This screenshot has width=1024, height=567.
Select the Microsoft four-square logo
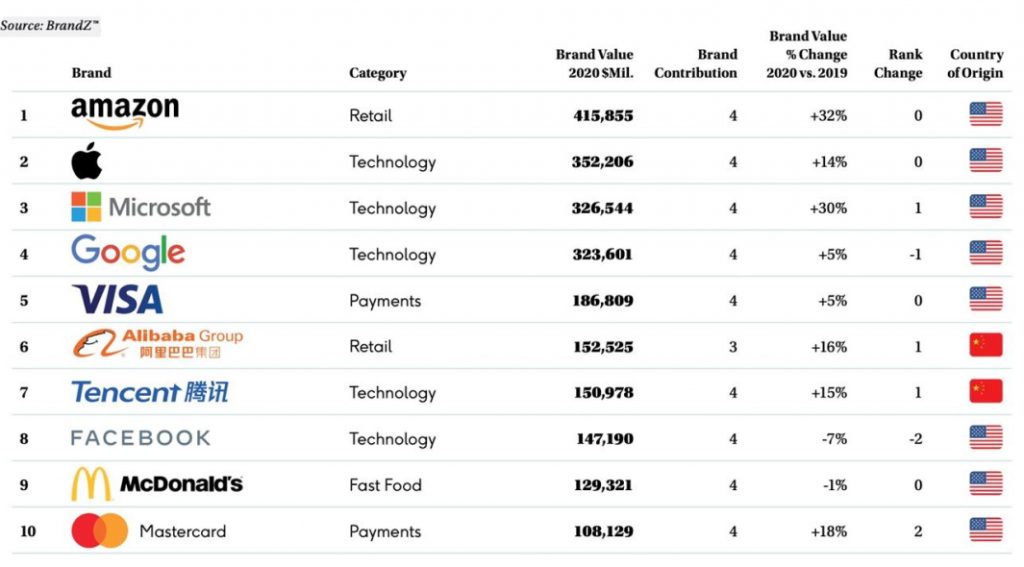point(87,207)
